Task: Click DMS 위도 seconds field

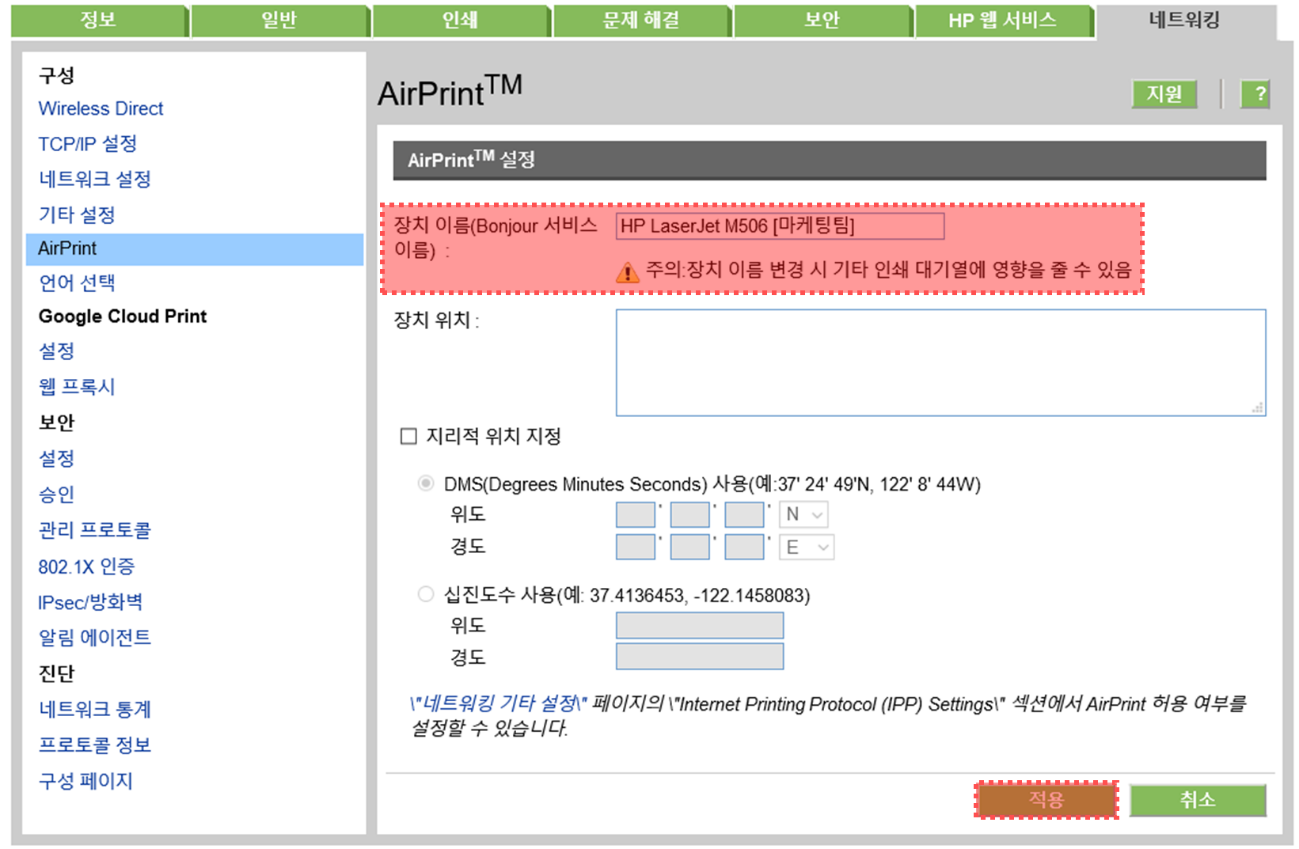Action: coord(745,515)
